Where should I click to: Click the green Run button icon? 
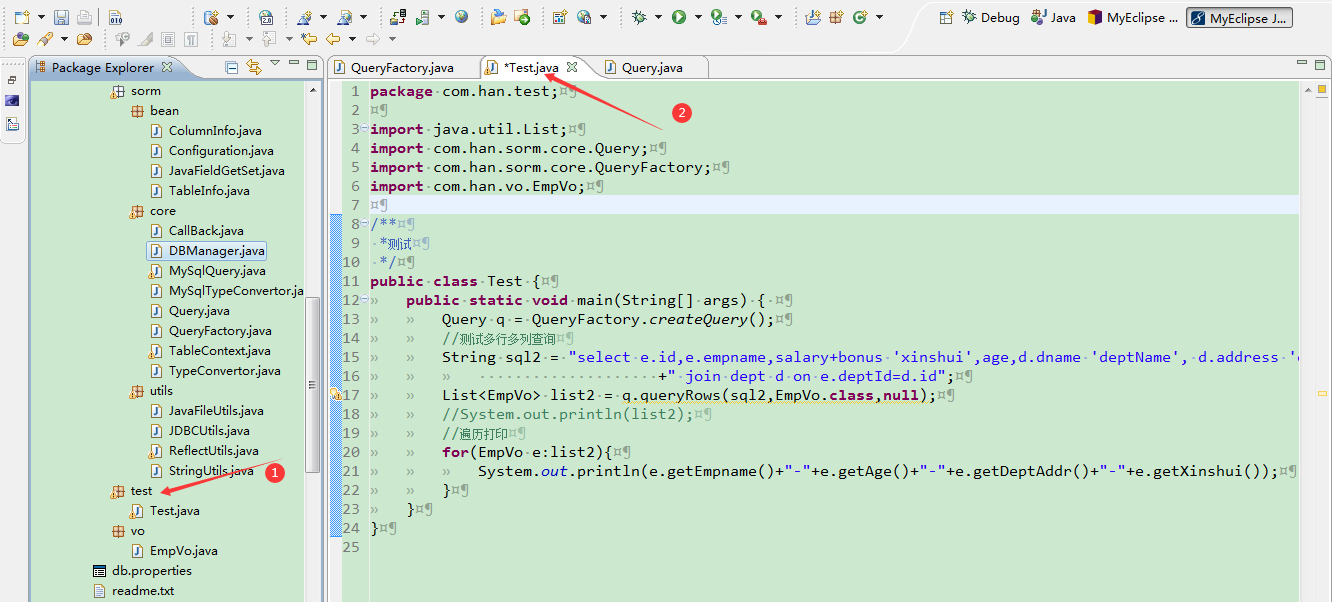pyautogui.click(x=679, y=17)
